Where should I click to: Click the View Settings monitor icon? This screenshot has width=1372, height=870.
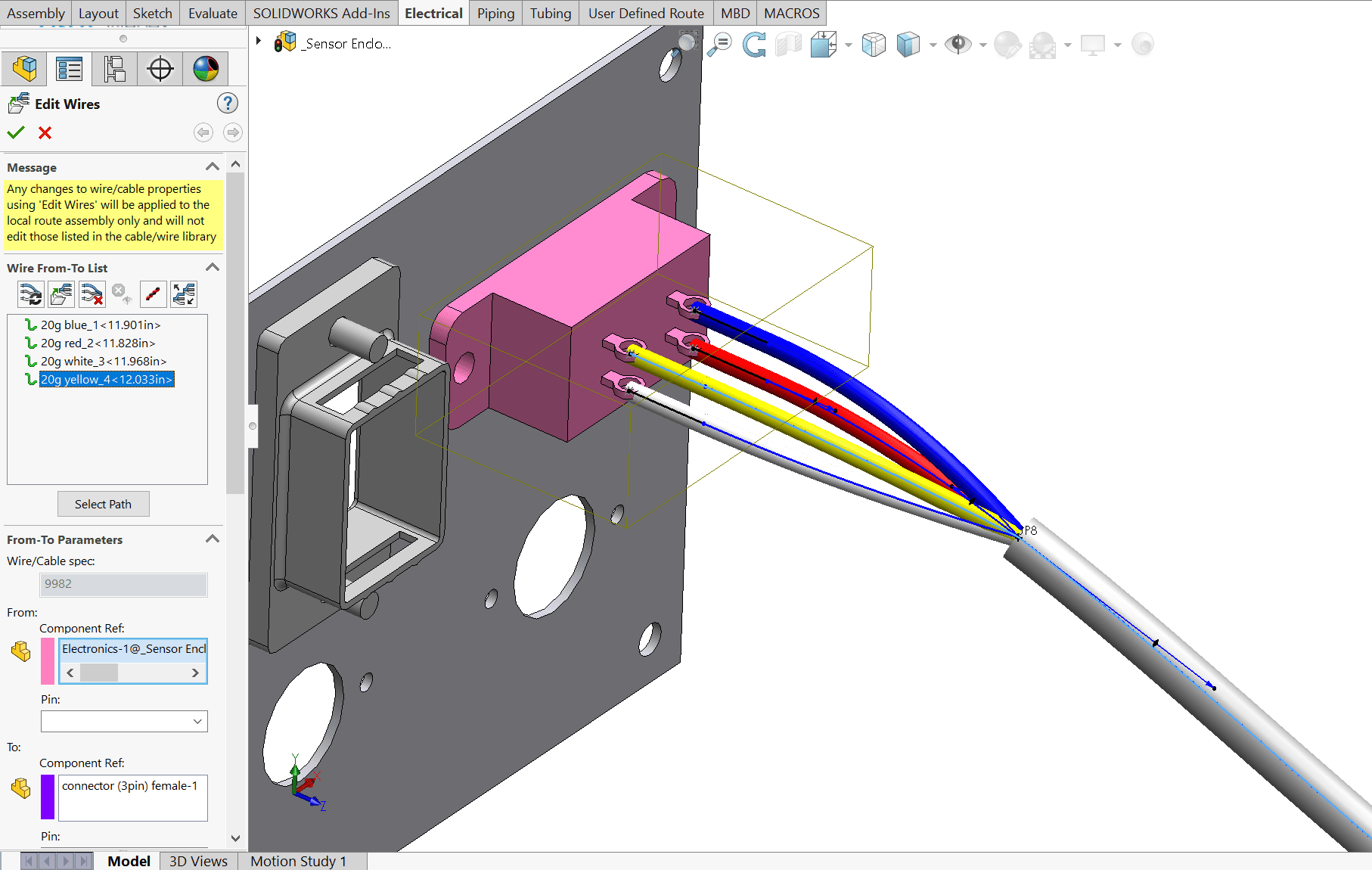coord(1093,45)
